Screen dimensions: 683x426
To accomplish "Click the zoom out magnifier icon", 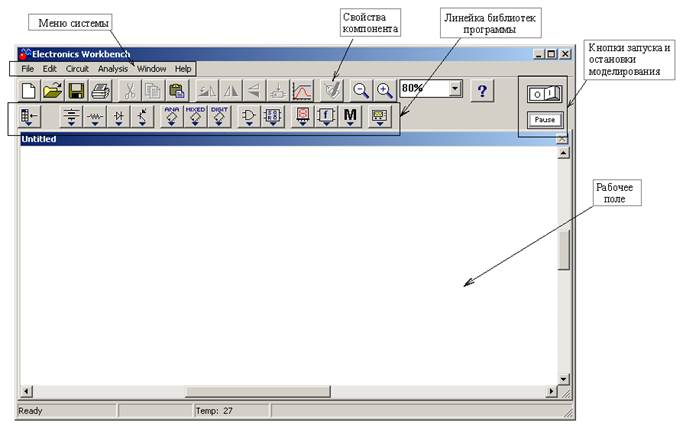I will pos(361,91).
